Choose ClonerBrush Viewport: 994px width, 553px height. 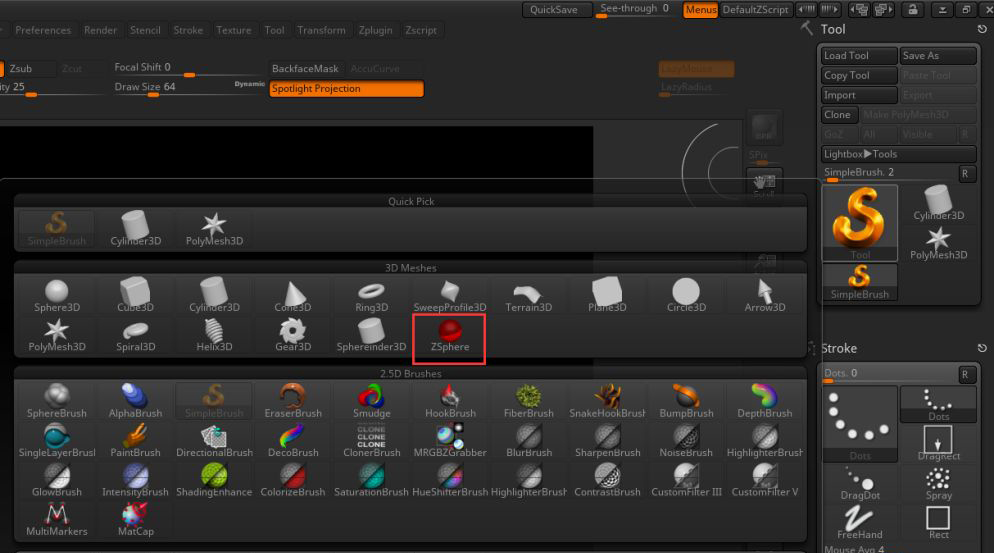[371, 441]
